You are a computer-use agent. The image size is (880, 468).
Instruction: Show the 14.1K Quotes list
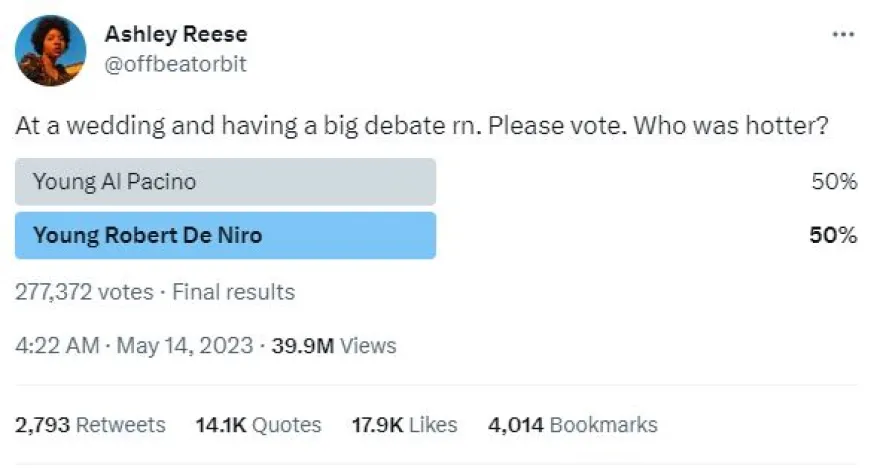click(x=258, y=424)
